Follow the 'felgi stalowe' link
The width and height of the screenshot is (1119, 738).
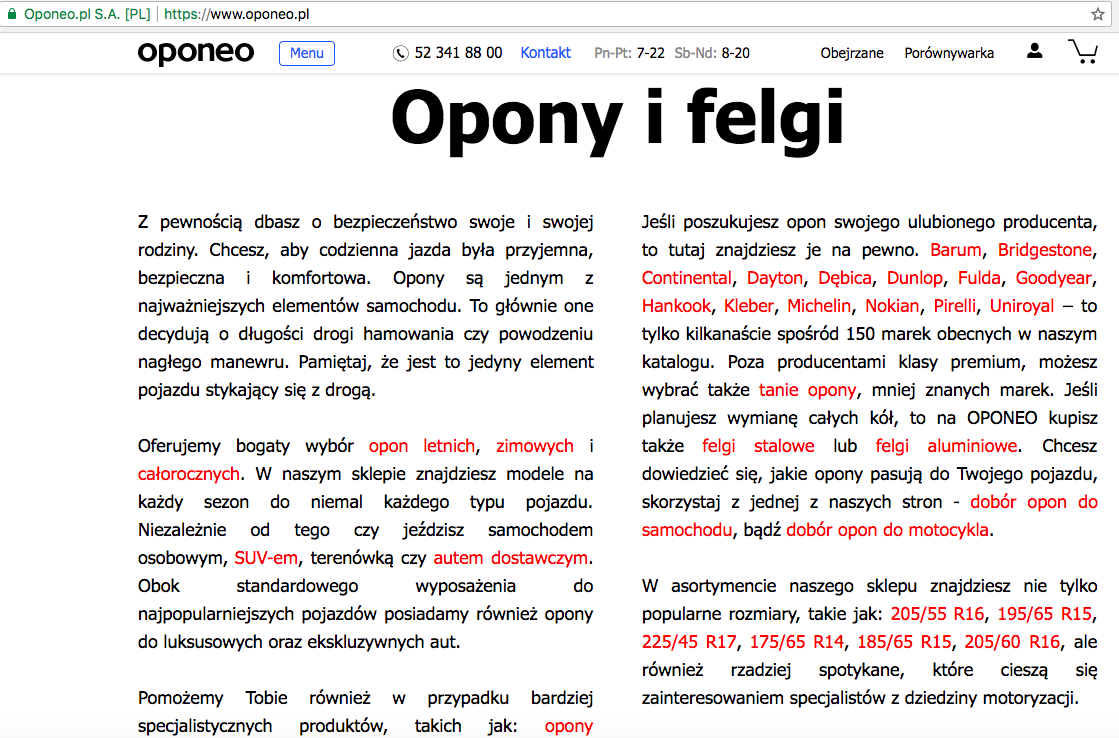[758, 445]
